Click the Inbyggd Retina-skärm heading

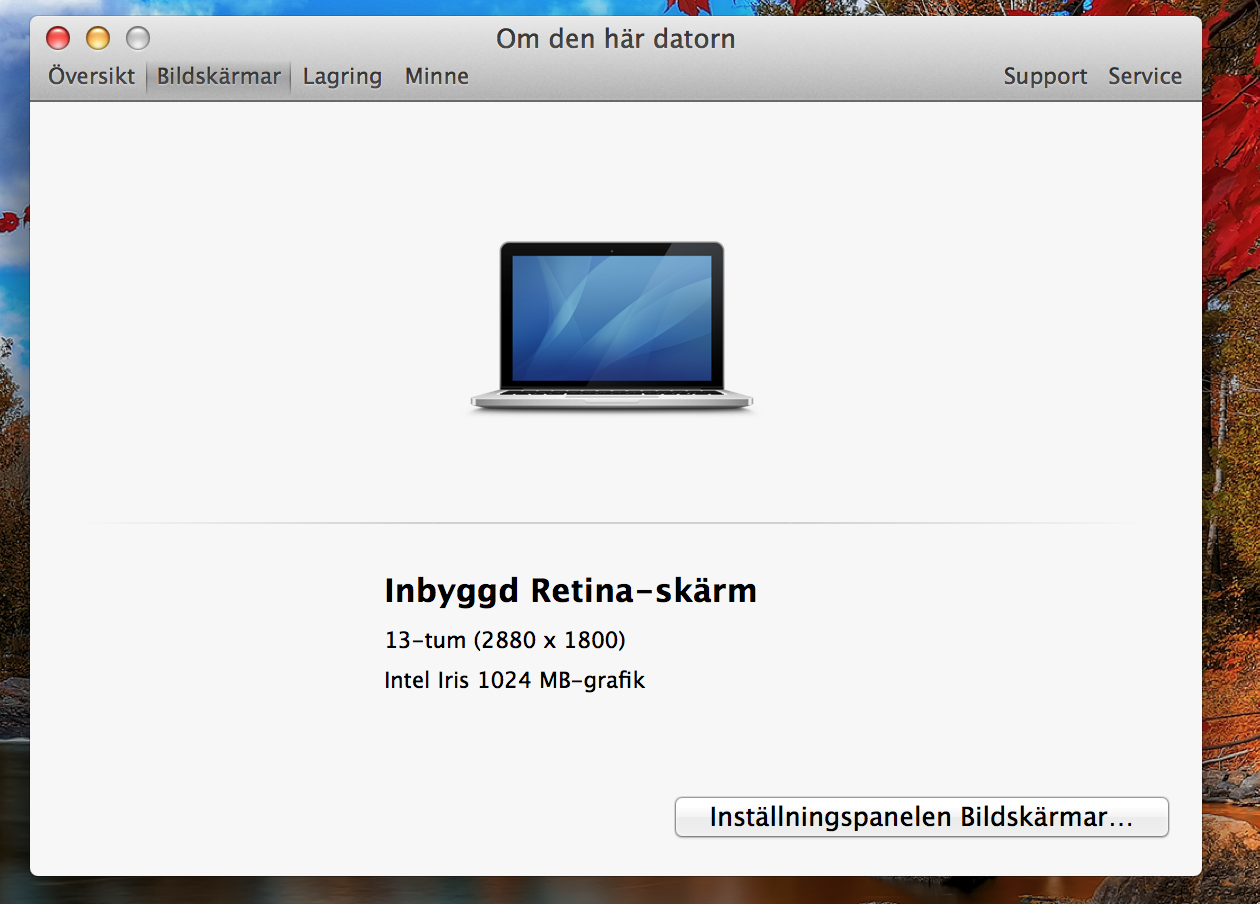point(571,590)
